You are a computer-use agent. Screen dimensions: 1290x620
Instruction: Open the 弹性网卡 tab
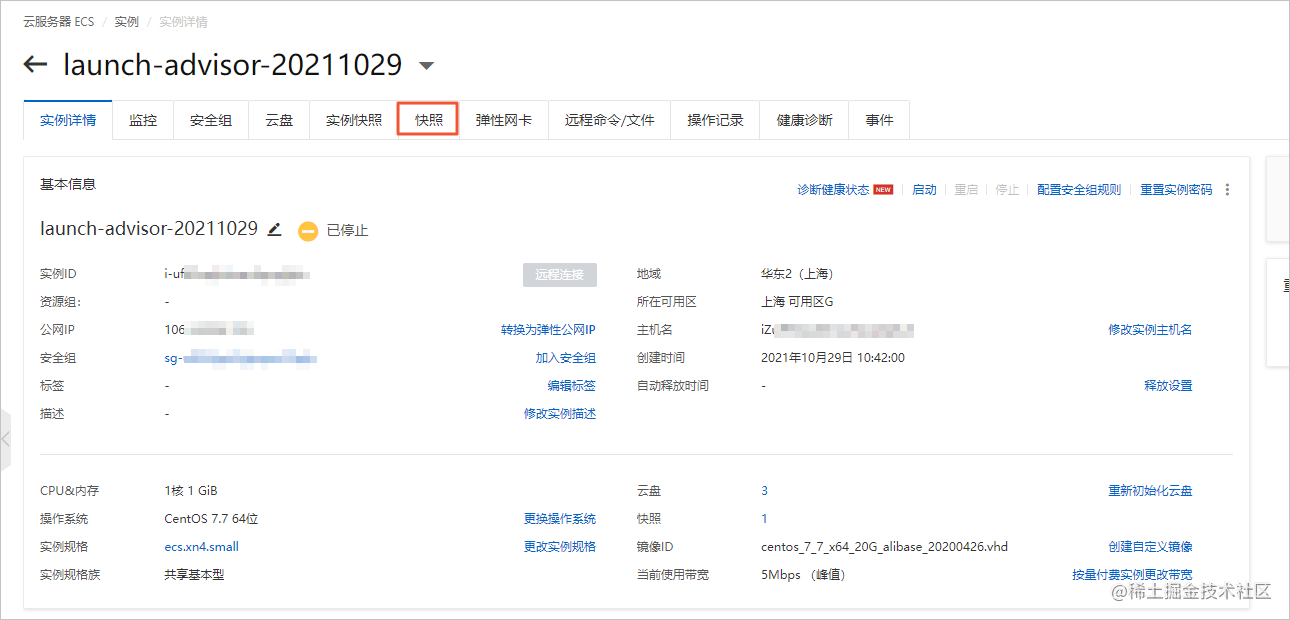(x=504, y=120)
